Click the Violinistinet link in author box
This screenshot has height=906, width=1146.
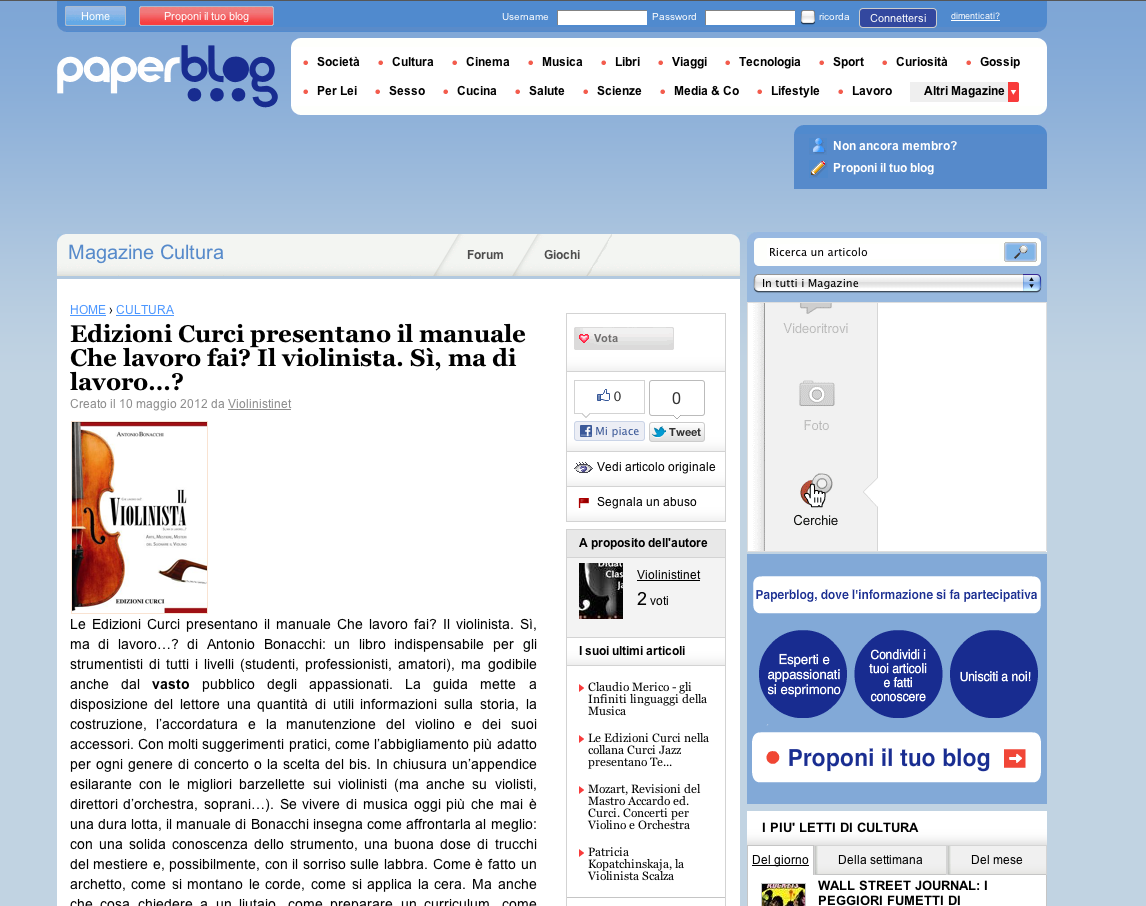coord(668,575)
